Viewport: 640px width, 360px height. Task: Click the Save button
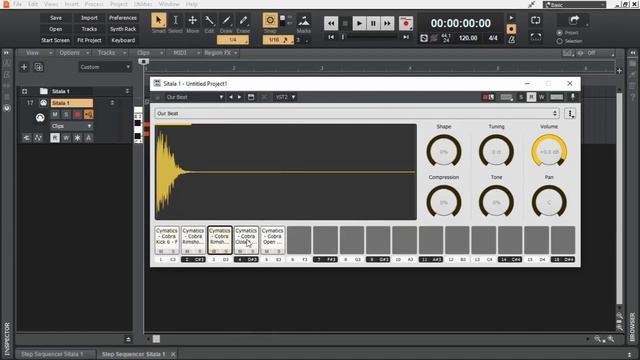tap(56, 18)
